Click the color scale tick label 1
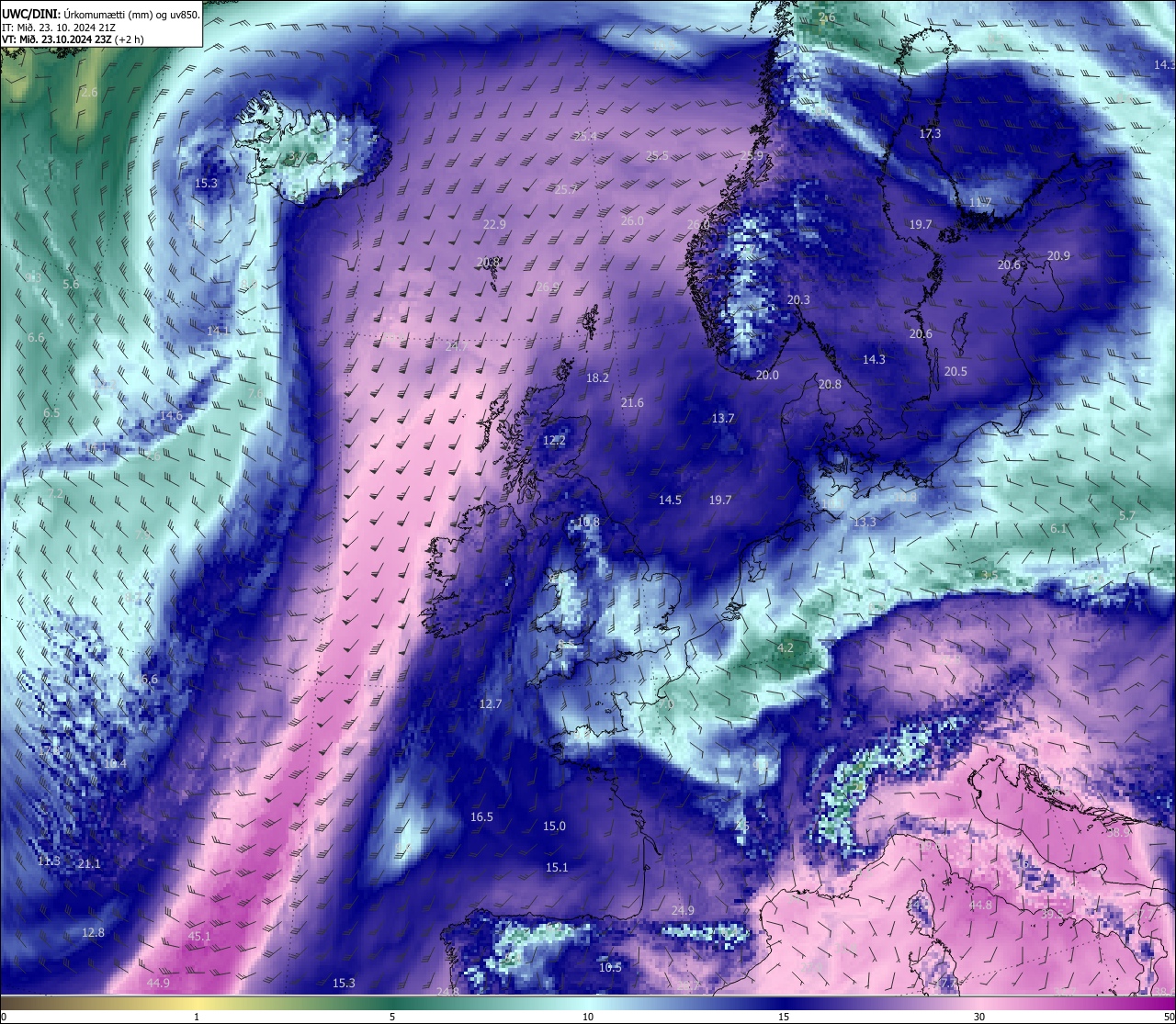The height and width of the screenshot is (1024, 1176). [x=197, y=1017]
